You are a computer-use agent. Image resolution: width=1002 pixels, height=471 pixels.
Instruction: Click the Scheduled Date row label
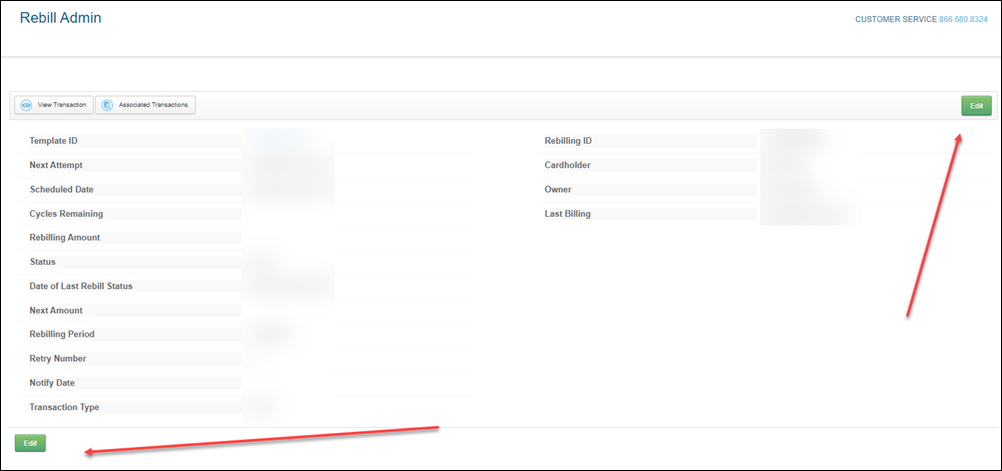(x=62, y=189)
